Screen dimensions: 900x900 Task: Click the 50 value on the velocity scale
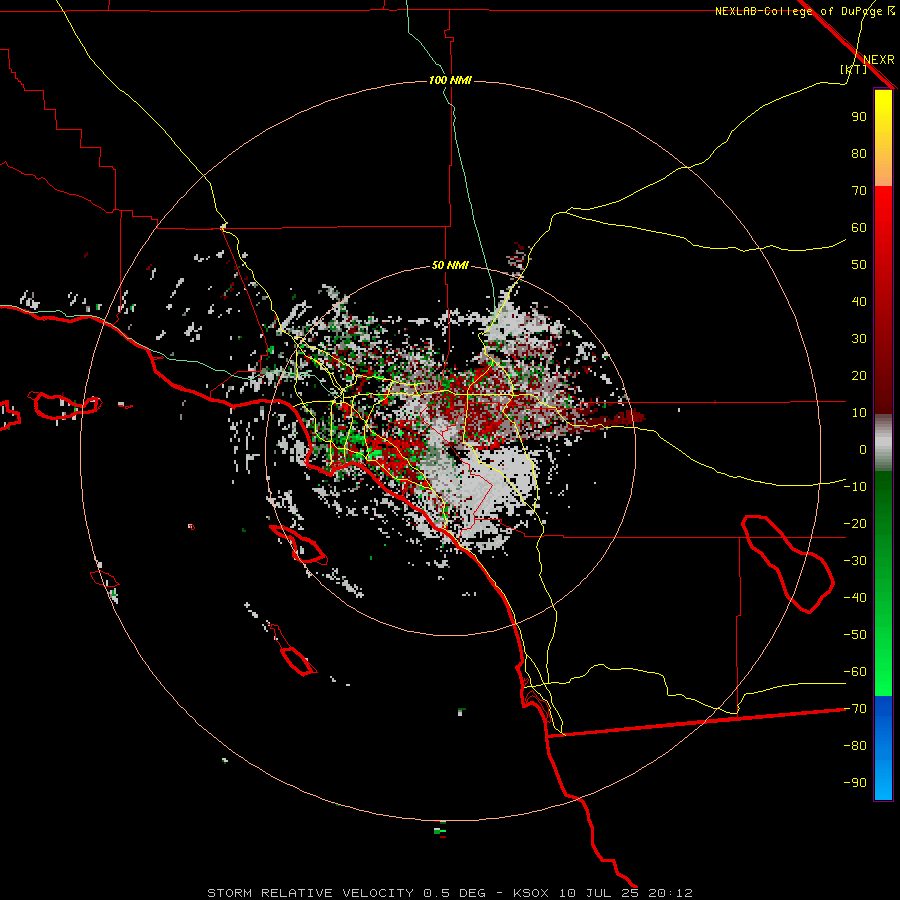click(x=859, y=265)
